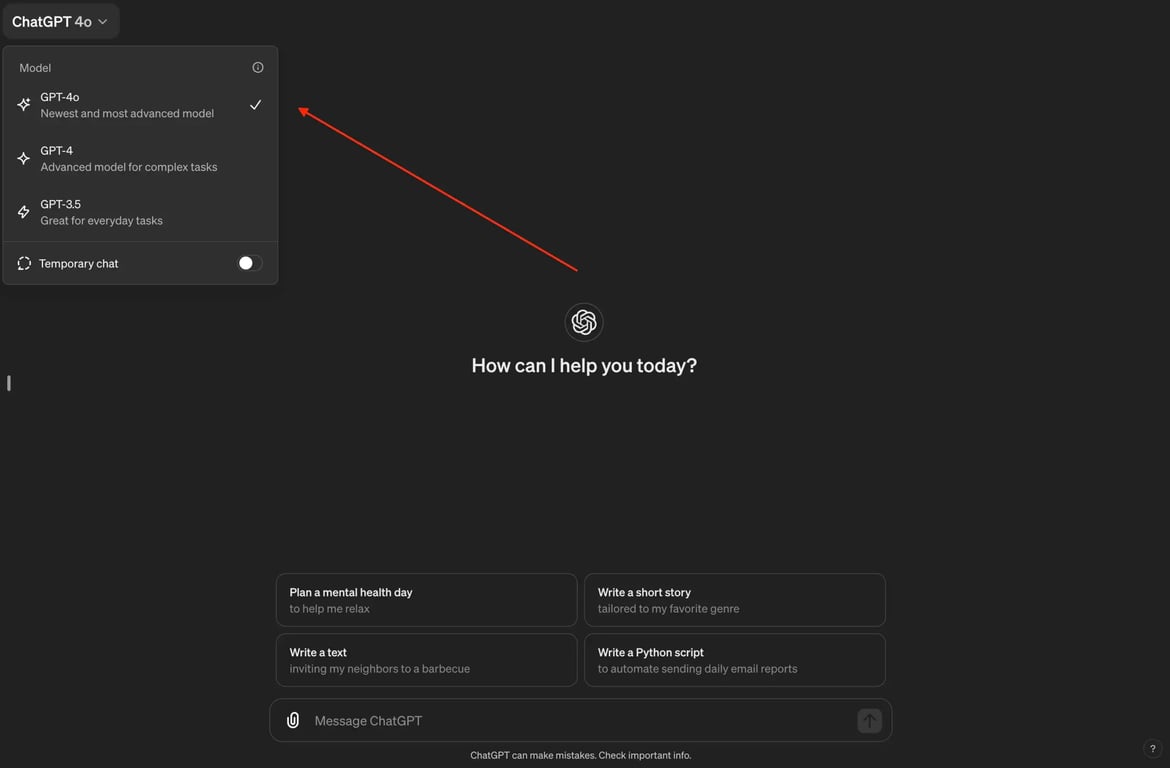Click the checkmark next to GPT-4o
This screenshot has height=768, width=1170.
pyautogui.click(x=256, y=105)
